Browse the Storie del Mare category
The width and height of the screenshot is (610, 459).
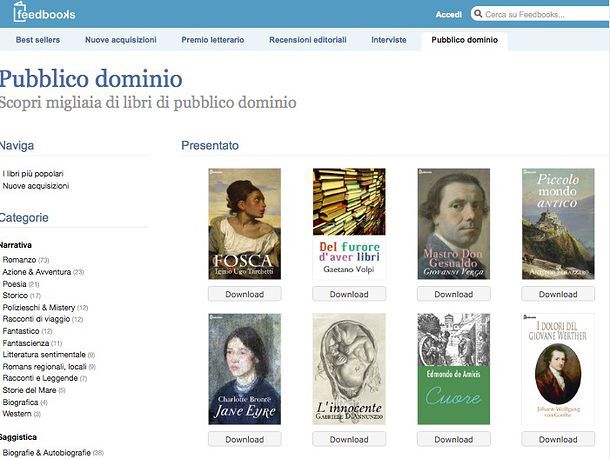pos(30,390)
